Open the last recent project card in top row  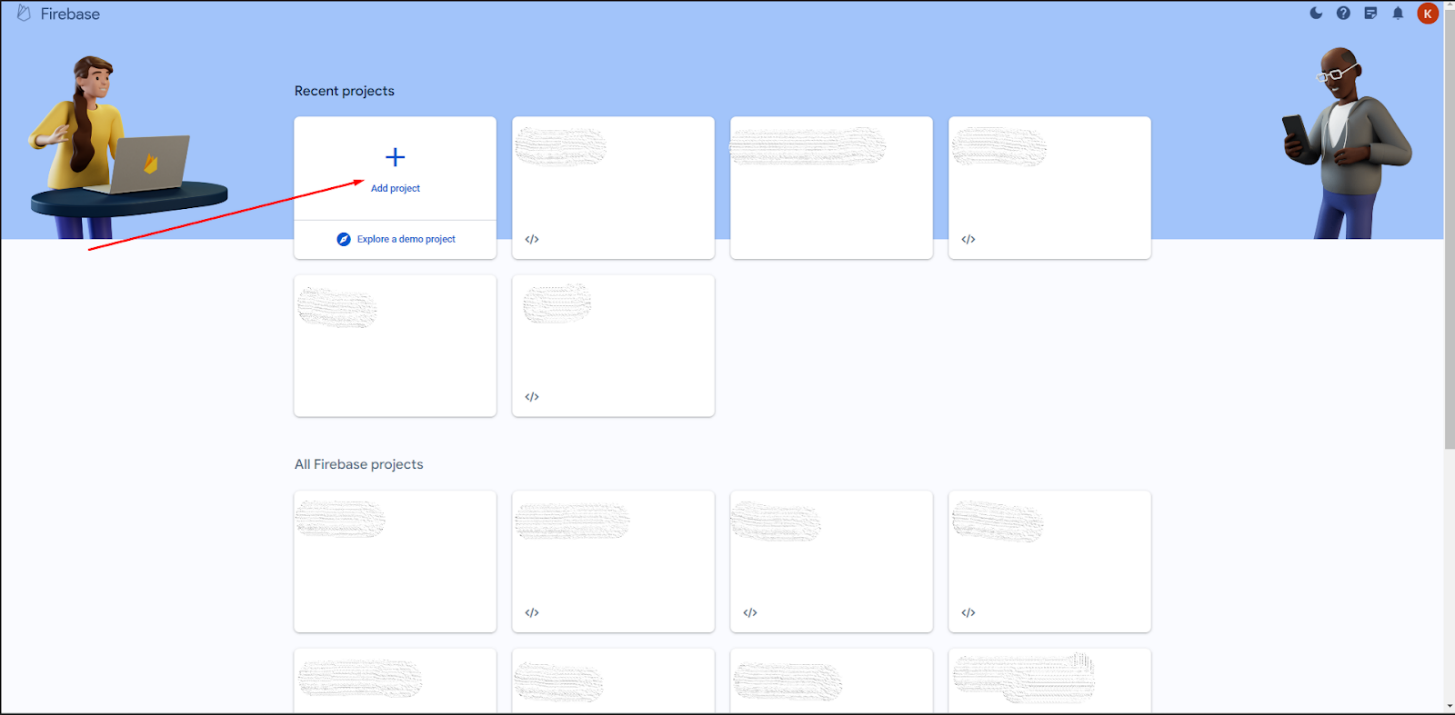tap(1049, 188)
